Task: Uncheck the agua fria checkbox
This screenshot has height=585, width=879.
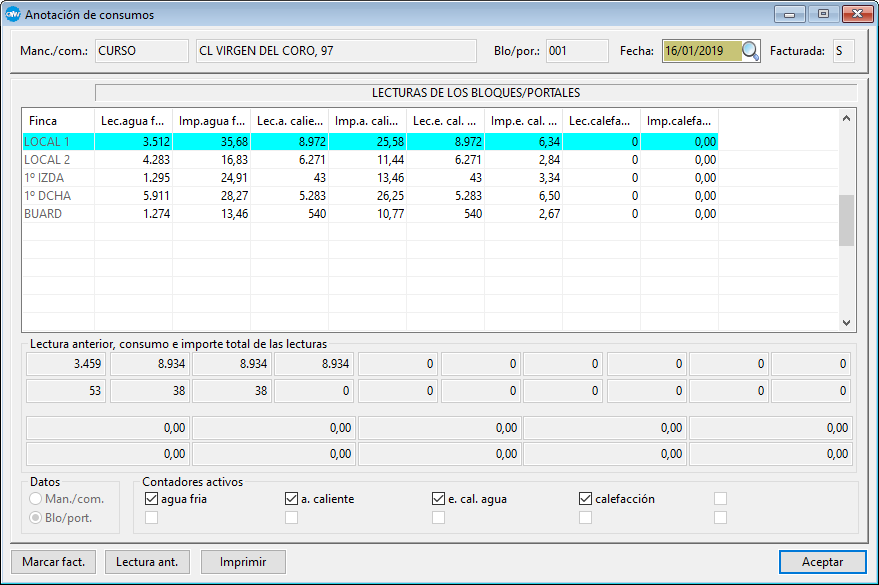Action: click(152, 498)
